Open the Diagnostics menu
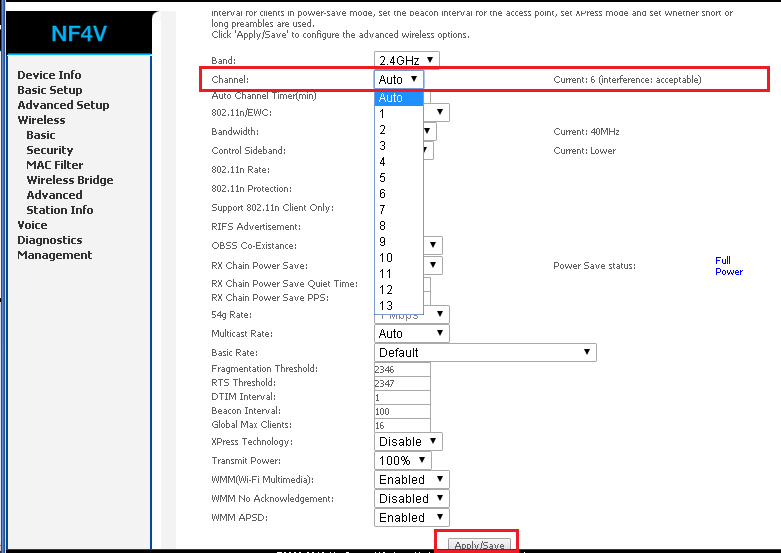The image size is (781, 553). tap(49, 240)
